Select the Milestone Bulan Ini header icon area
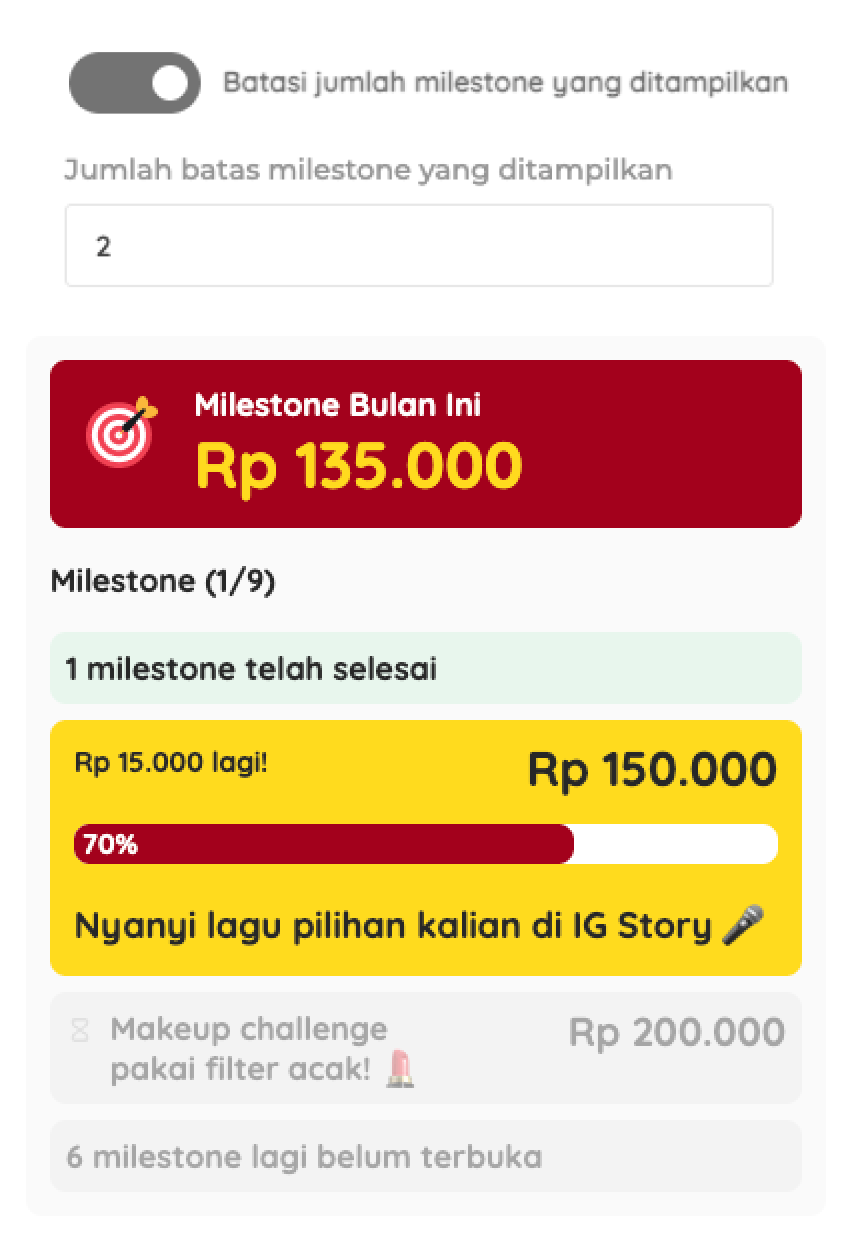 (x=120, y=434)
